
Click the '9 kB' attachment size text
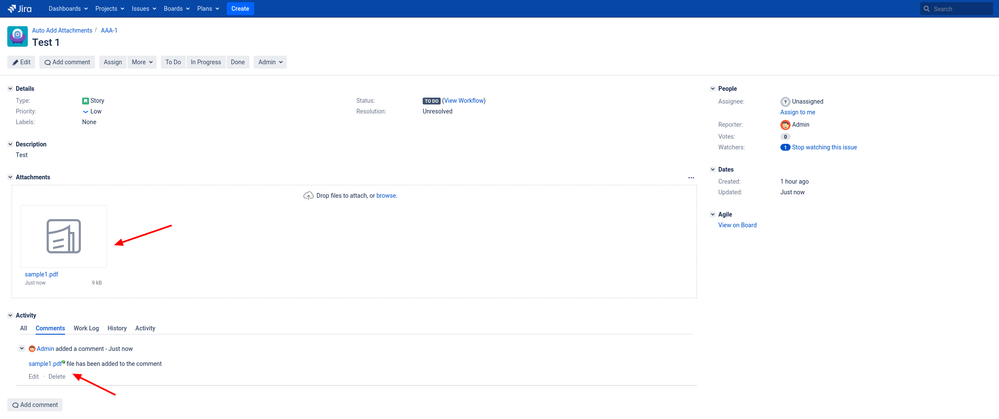coord(97,283)
